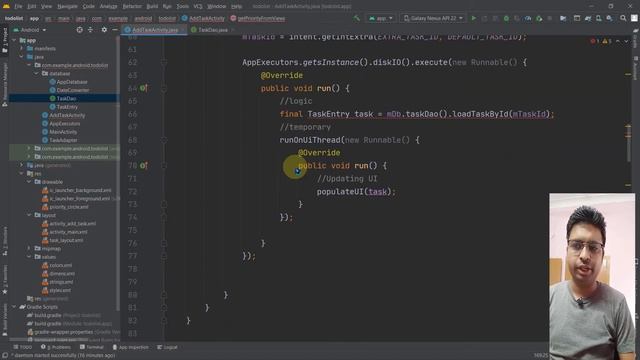Collapse the Gradle Scripts node
Screen dimensions: 640x360
(x=15, y=307)
